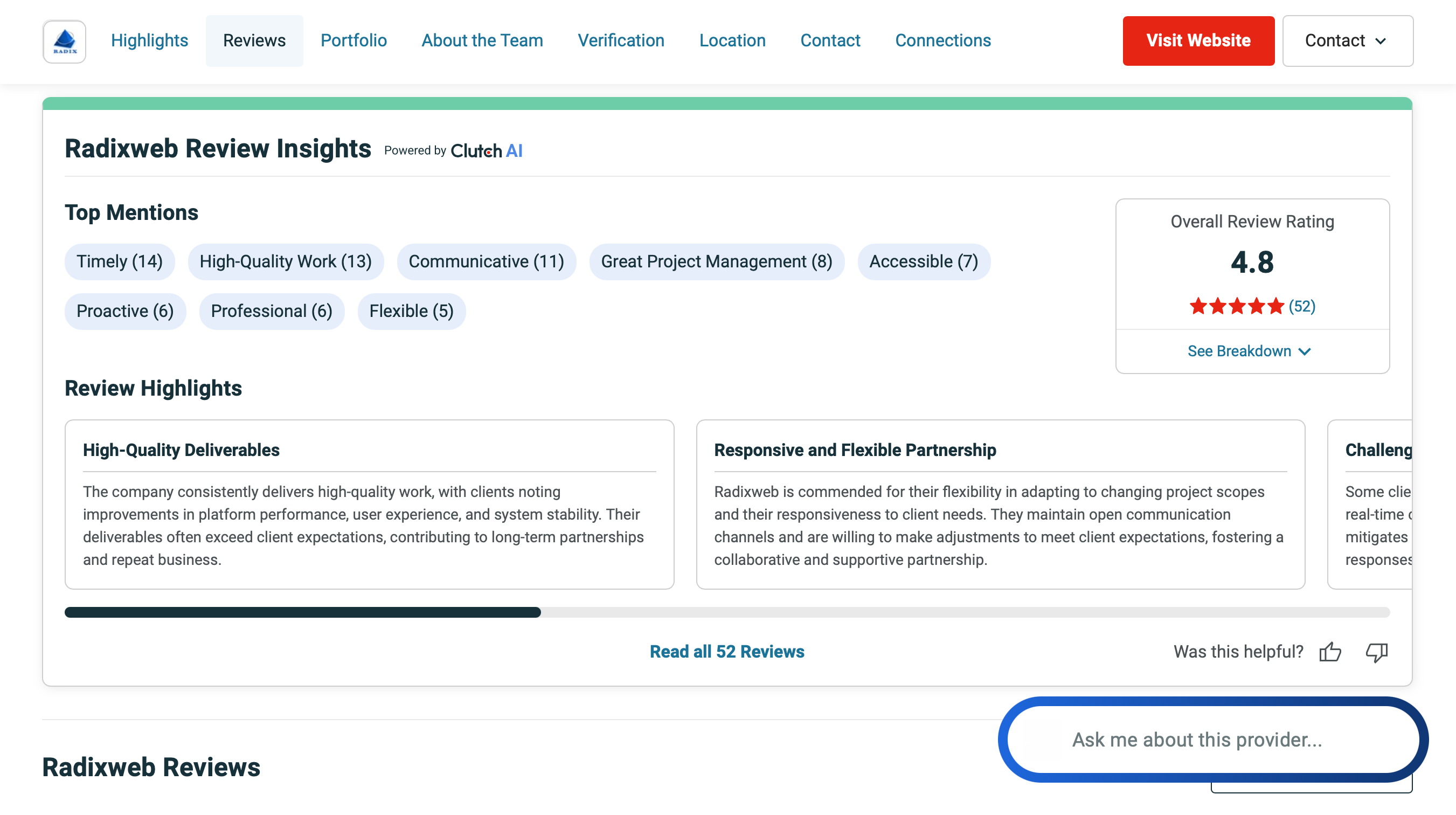Expand See Breakdown rating details
The width and height of the screenshot is (1456, 815).
point(1249,351)
